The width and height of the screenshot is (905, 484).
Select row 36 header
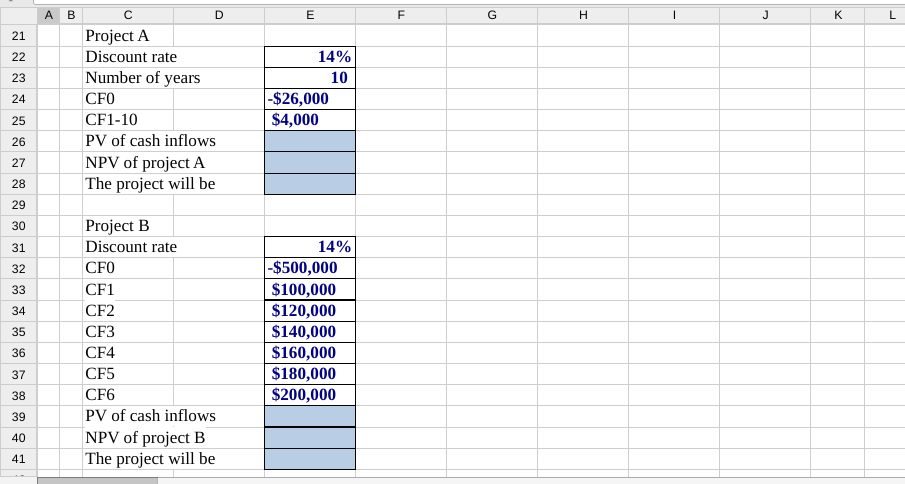click(x=18, y=353)
